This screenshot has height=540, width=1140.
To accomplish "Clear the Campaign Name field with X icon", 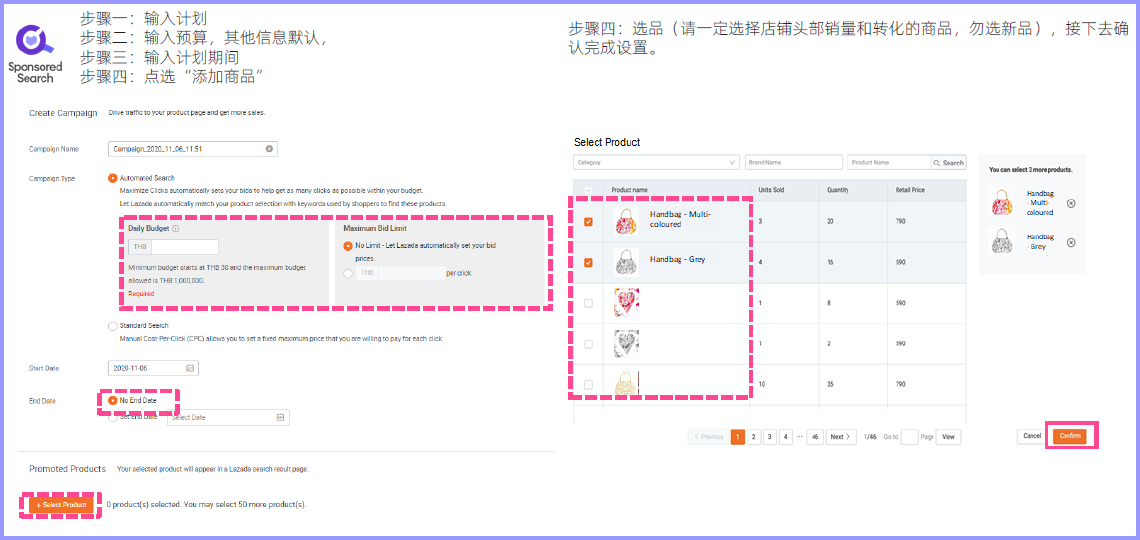I will (269, 149).
